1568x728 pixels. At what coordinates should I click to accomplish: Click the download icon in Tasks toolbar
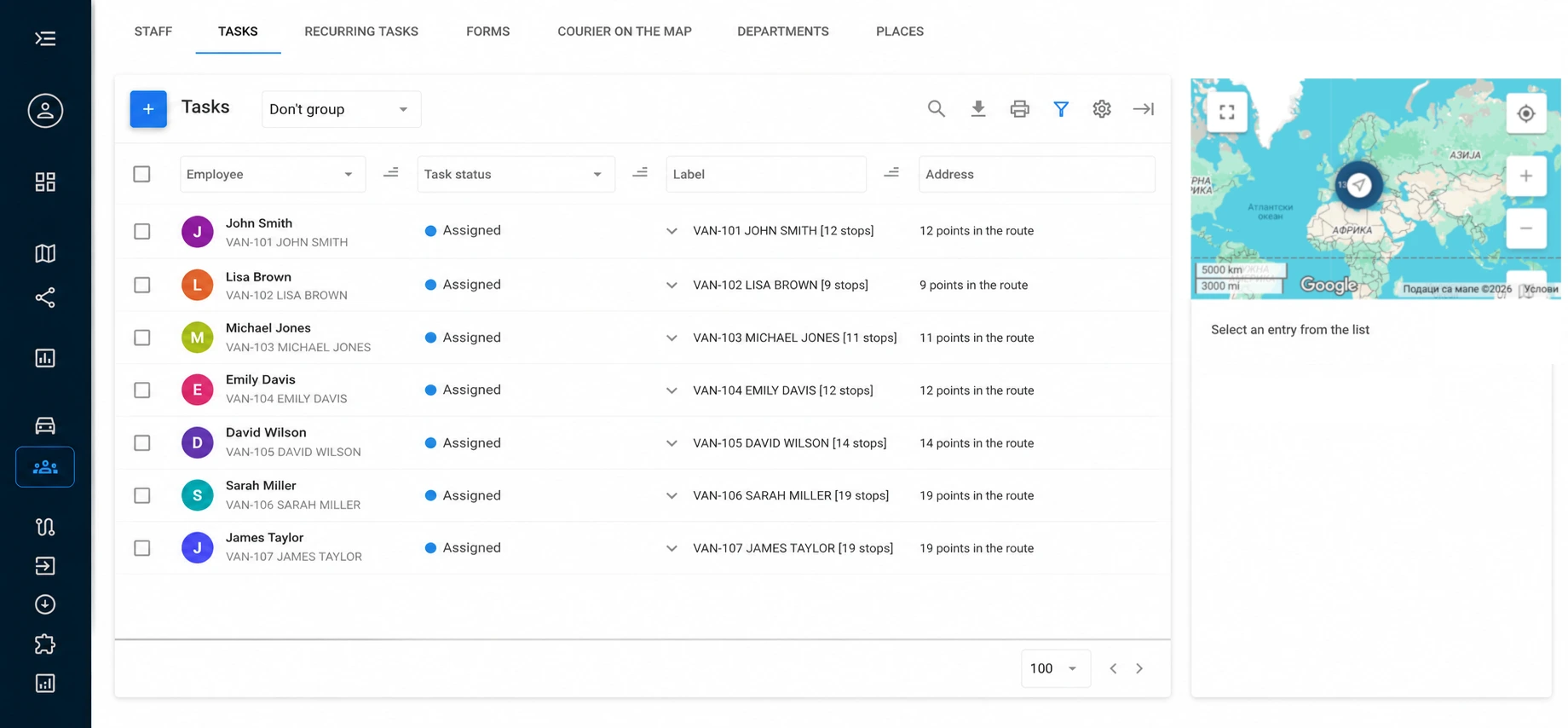pyautogui.click(x=978, y=109)
